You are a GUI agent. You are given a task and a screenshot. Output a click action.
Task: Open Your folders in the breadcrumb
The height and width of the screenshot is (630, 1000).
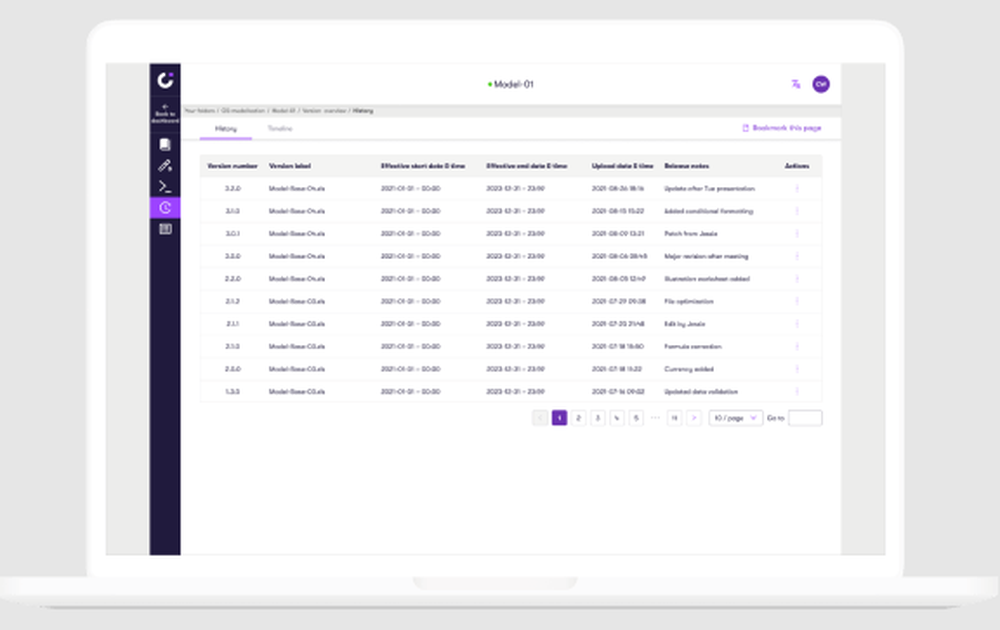(200, 111)
